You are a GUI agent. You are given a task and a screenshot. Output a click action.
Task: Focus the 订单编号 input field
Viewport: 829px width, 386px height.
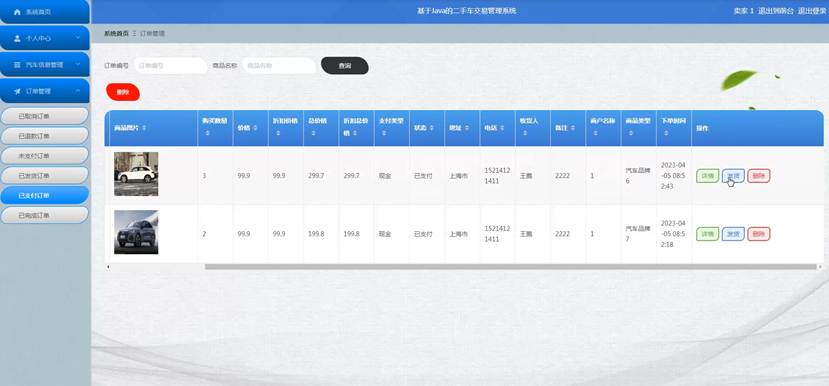[170, 66]
